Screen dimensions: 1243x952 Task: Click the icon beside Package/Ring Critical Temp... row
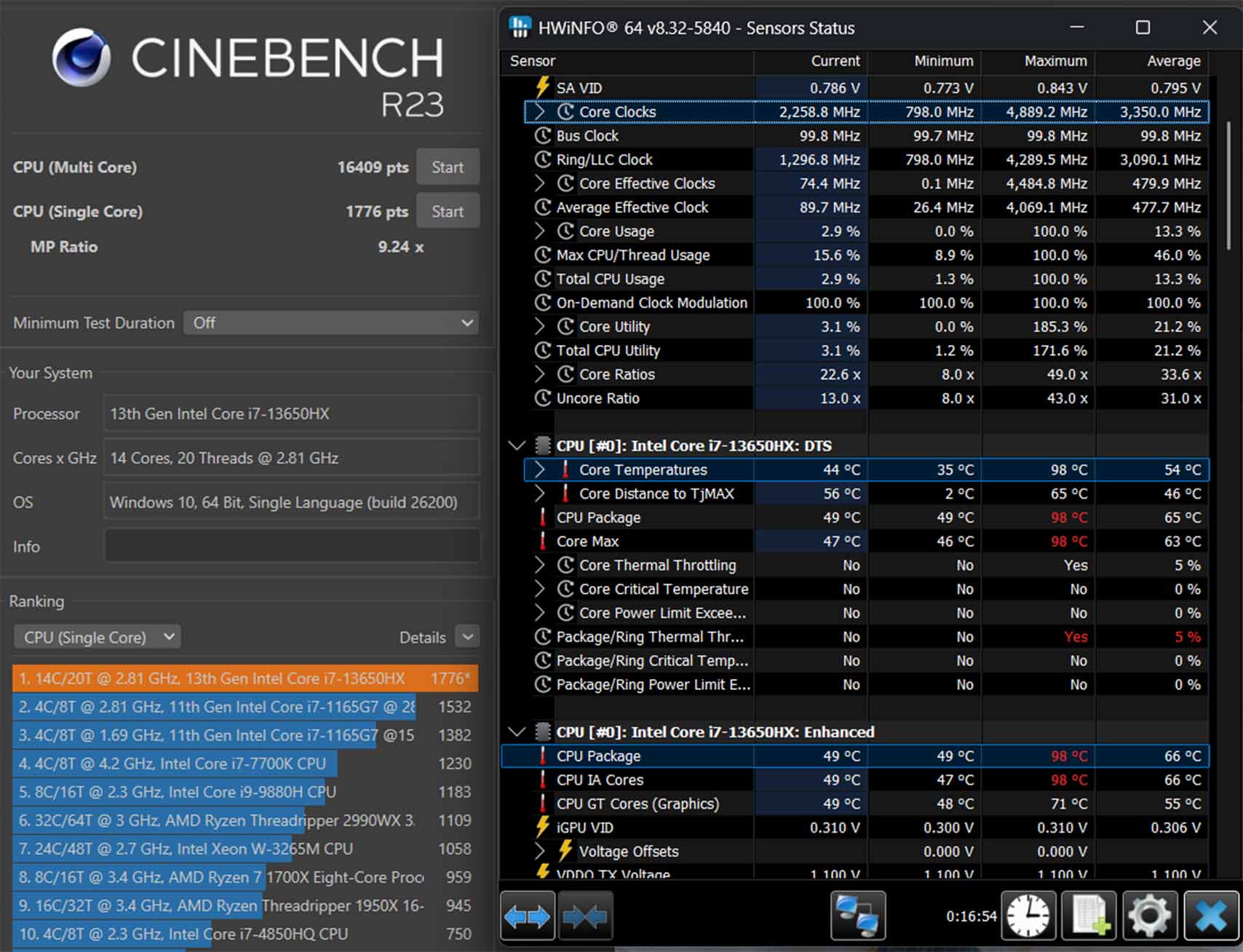click(x=543, y=660)
